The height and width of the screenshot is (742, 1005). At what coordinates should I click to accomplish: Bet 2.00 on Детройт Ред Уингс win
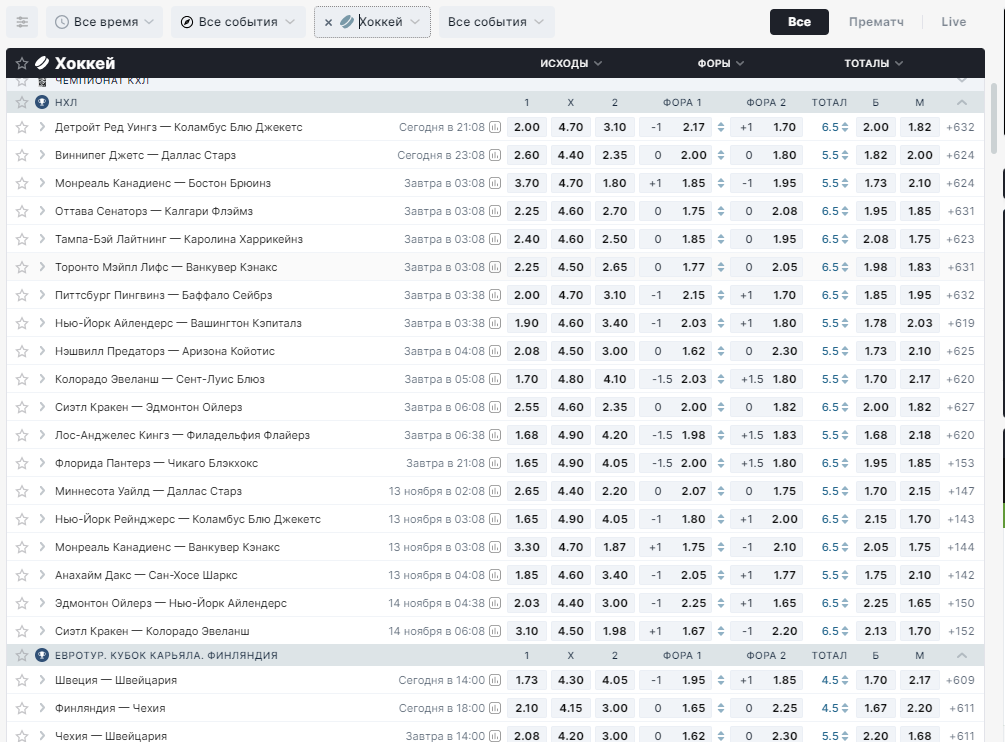click(527, 127)
